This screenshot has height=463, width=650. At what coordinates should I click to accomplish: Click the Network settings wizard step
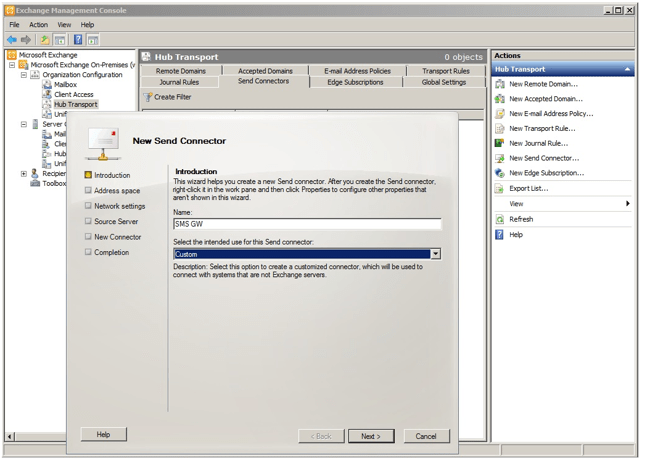tap(120, 206)
